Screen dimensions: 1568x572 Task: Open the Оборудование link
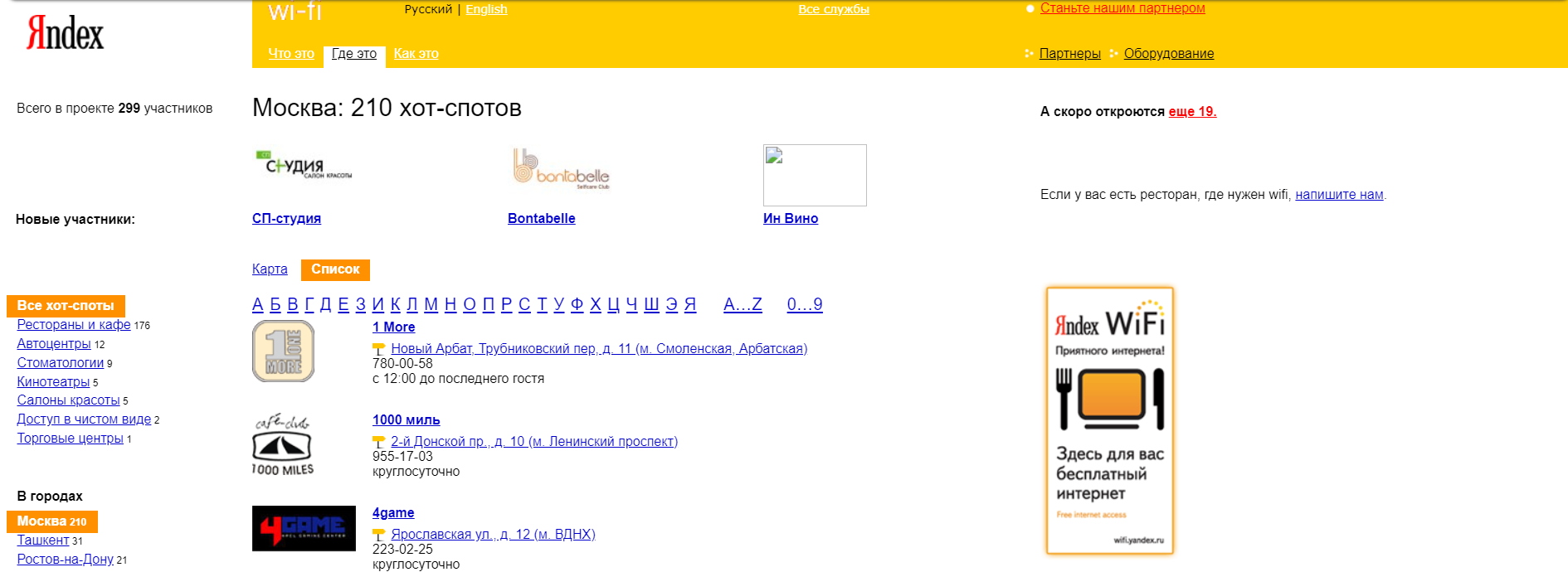coord(1169,53)
